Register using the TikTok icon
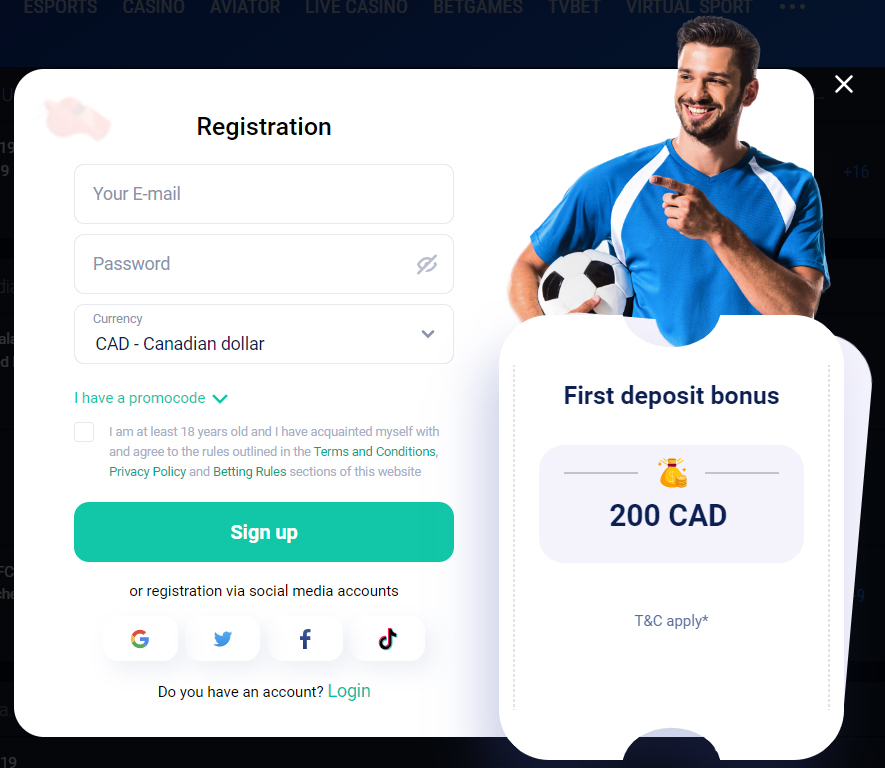885x768 pixels. 388,639
